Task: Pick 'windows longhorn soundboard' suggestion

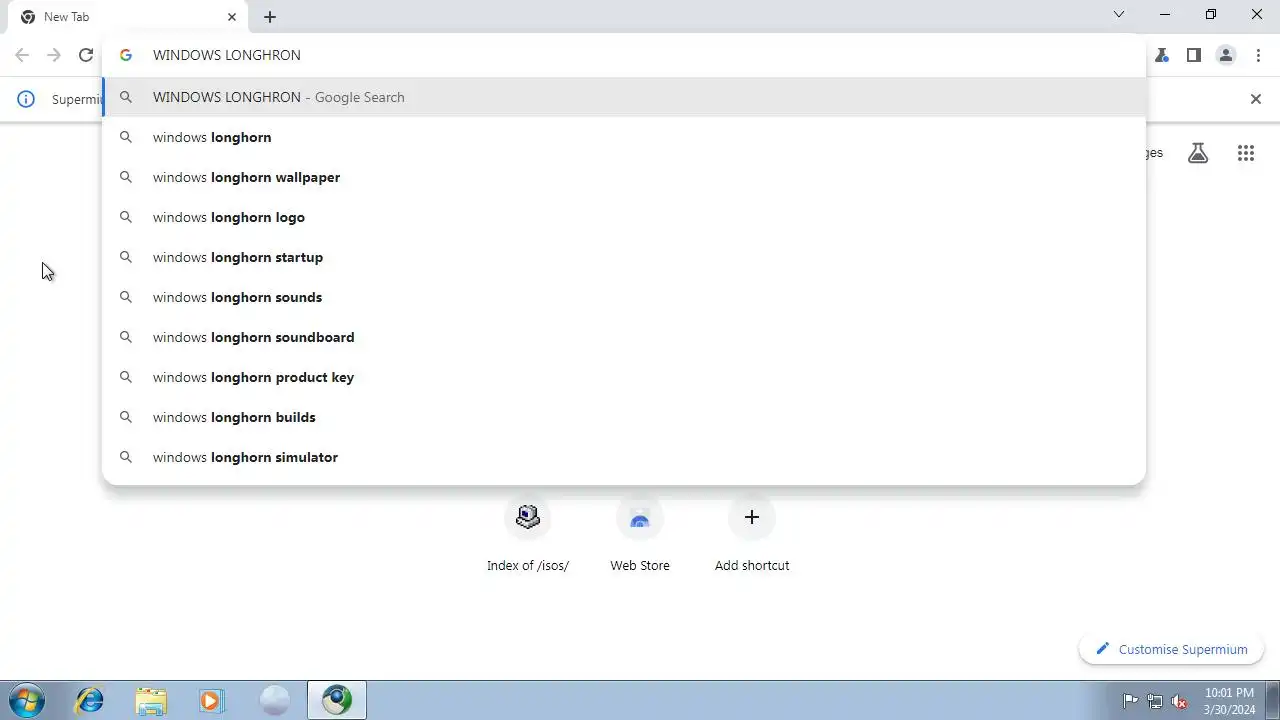Action: click(624, 337)
